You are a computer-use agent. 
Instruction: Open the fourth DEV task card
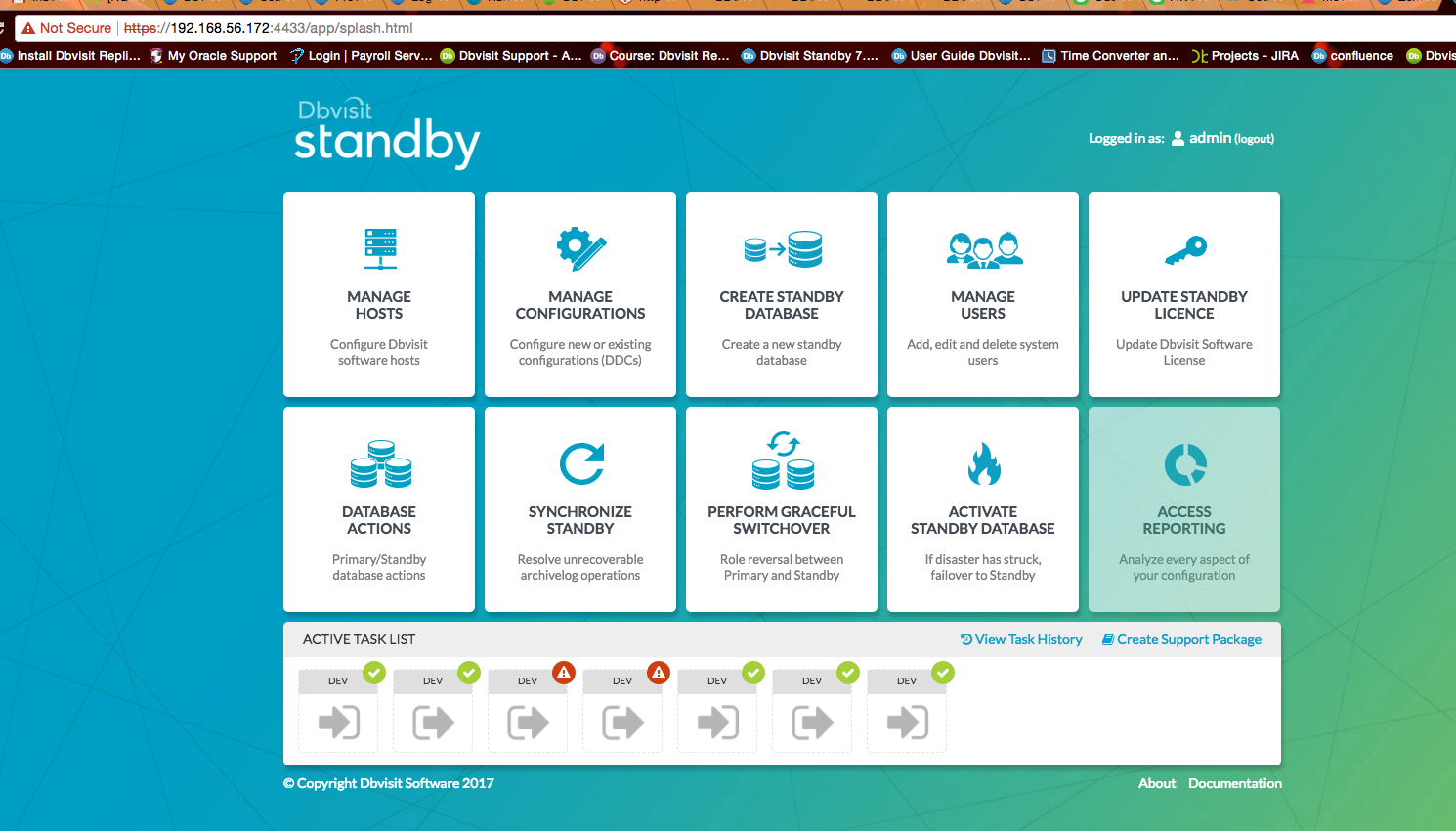[x=622, y=711]
